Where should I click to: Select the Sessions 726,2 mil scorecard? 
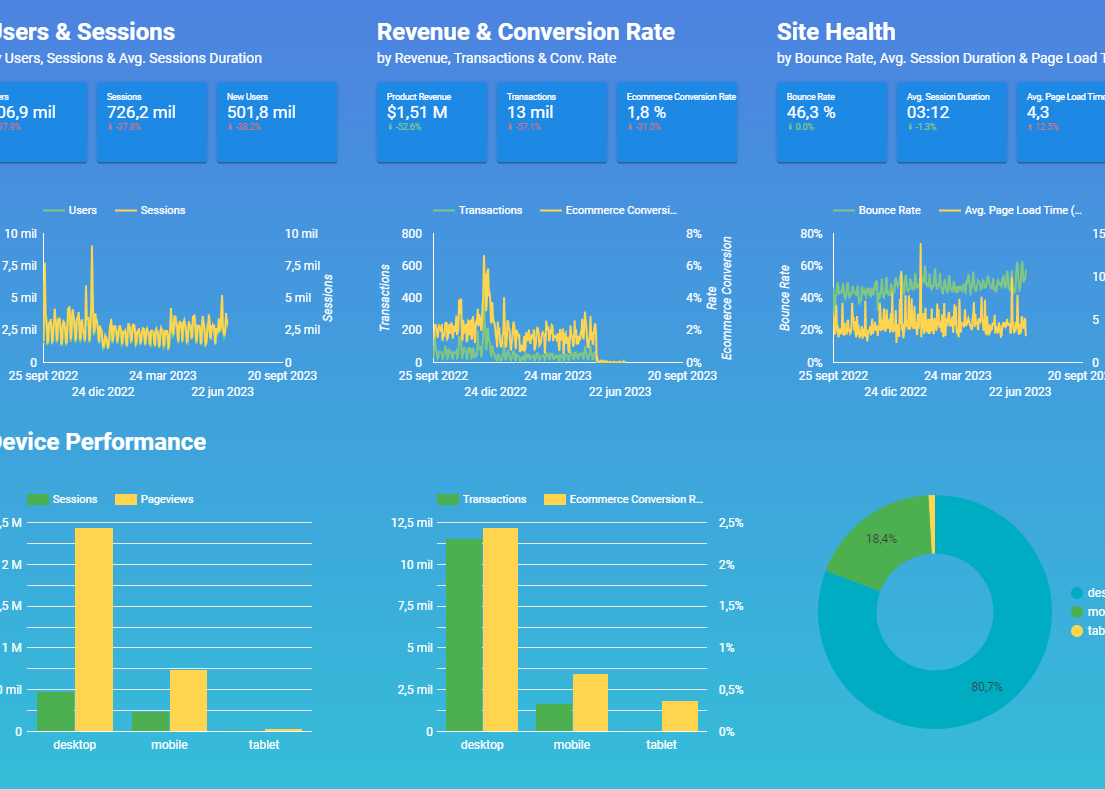coord(152,123)
